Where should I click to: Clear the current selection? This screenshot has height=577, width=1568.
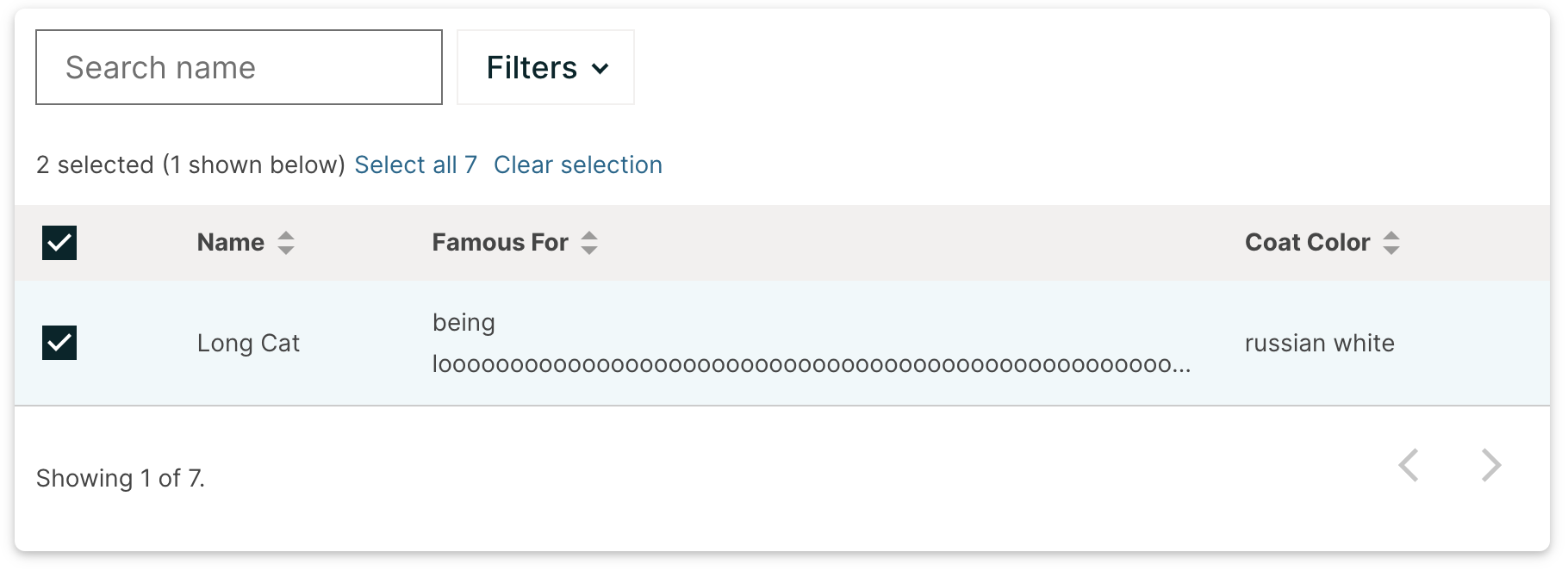pos(577,164)
